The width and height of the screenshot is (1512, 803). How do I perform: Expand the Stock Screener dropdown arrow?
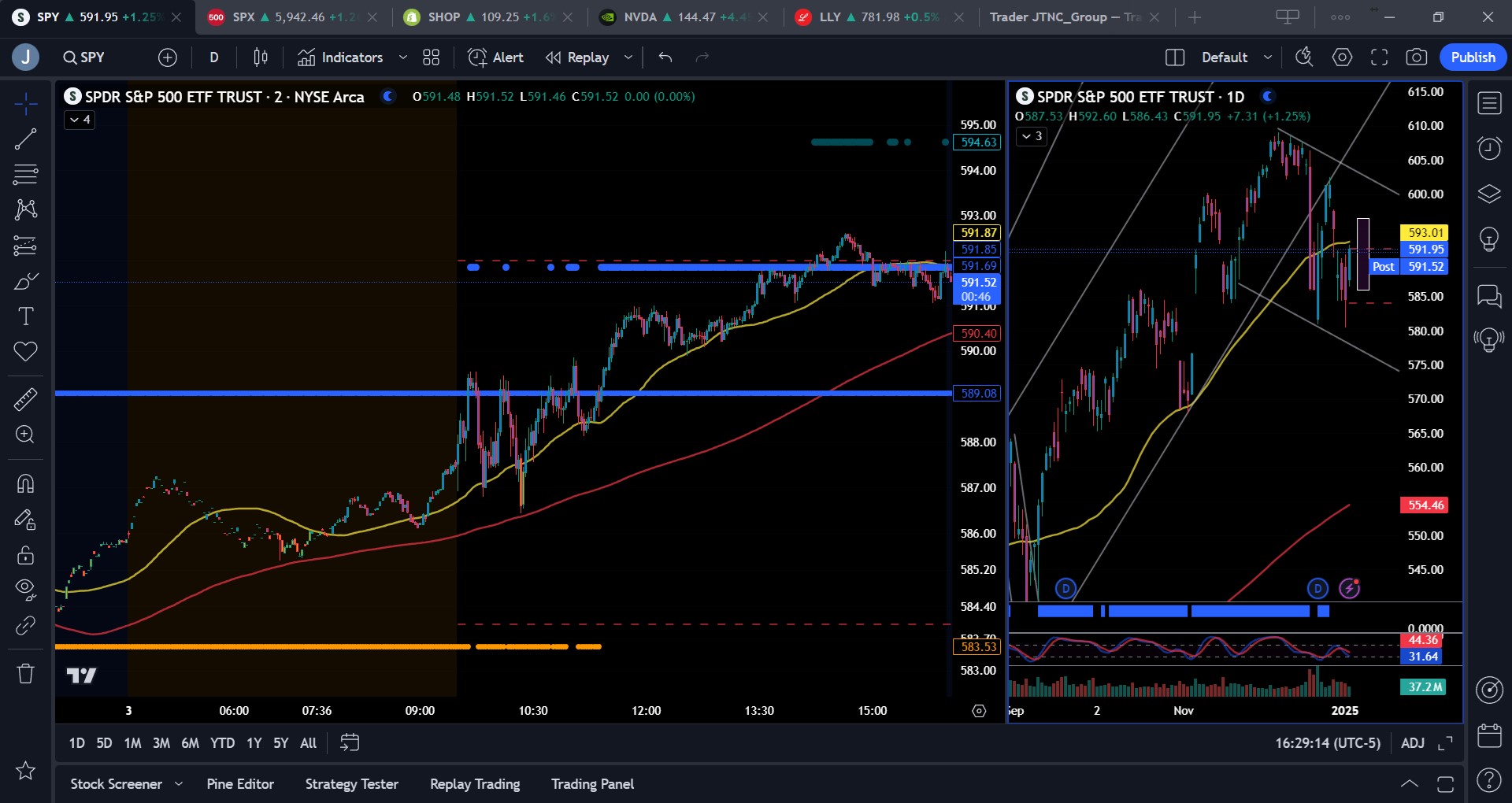(179, 784)
